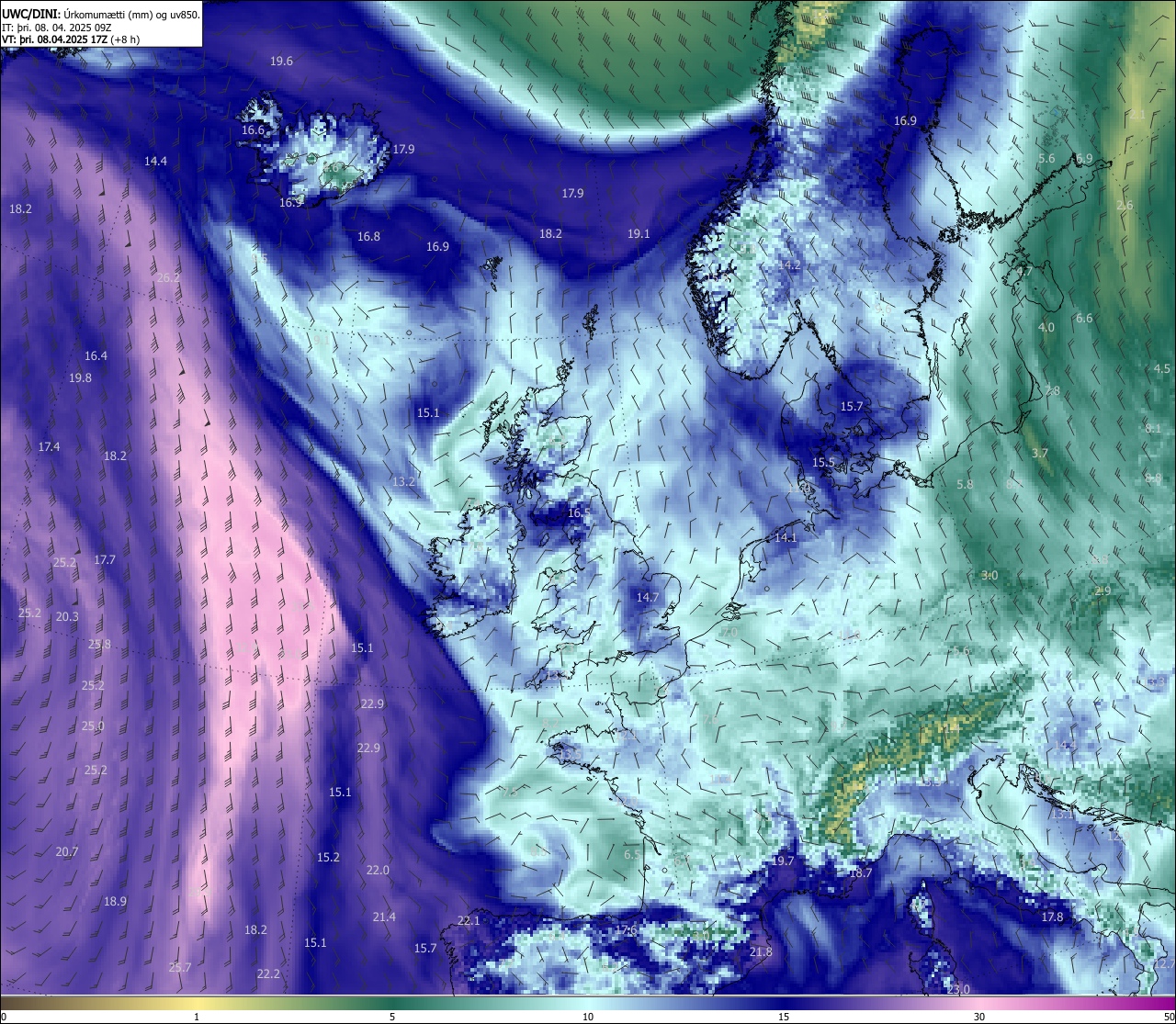1176x1024 pixels.
Task: Click the 26.2 value in the Atlantic
Action: click(x=168, y=278)
